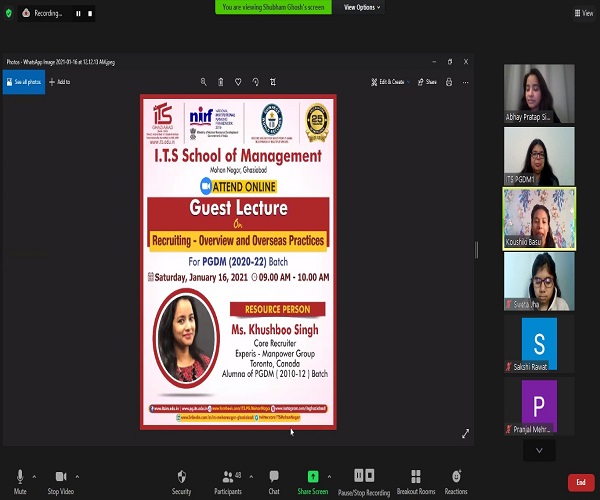
Task: Open the Chat panel
Action: [x=274, y=481]
